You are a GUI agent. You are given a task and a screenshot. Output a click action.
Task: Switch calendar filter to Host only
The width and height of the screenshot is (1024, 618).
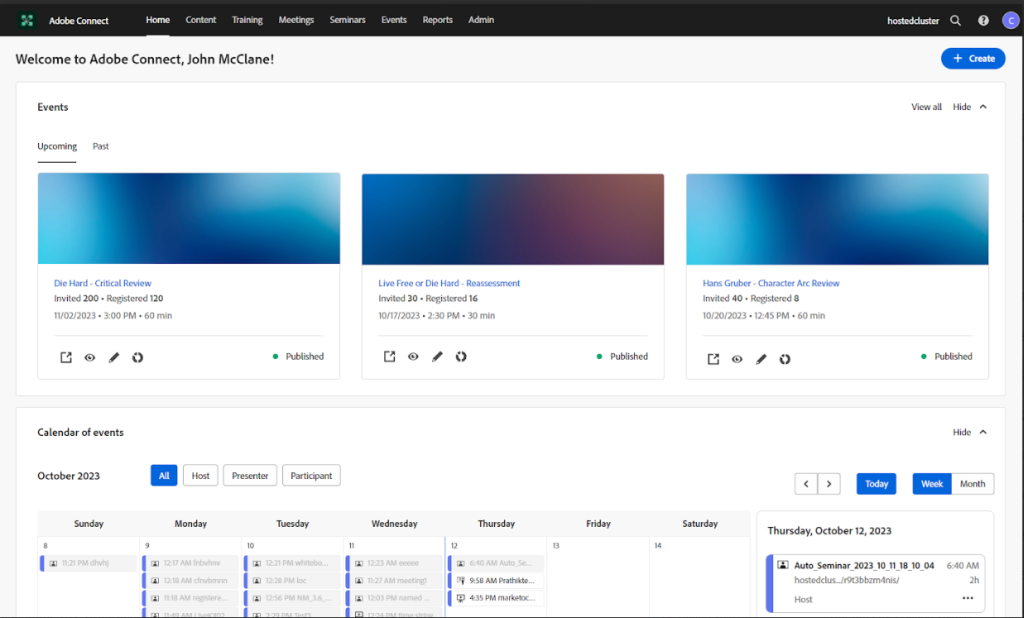tap(200, 475)
